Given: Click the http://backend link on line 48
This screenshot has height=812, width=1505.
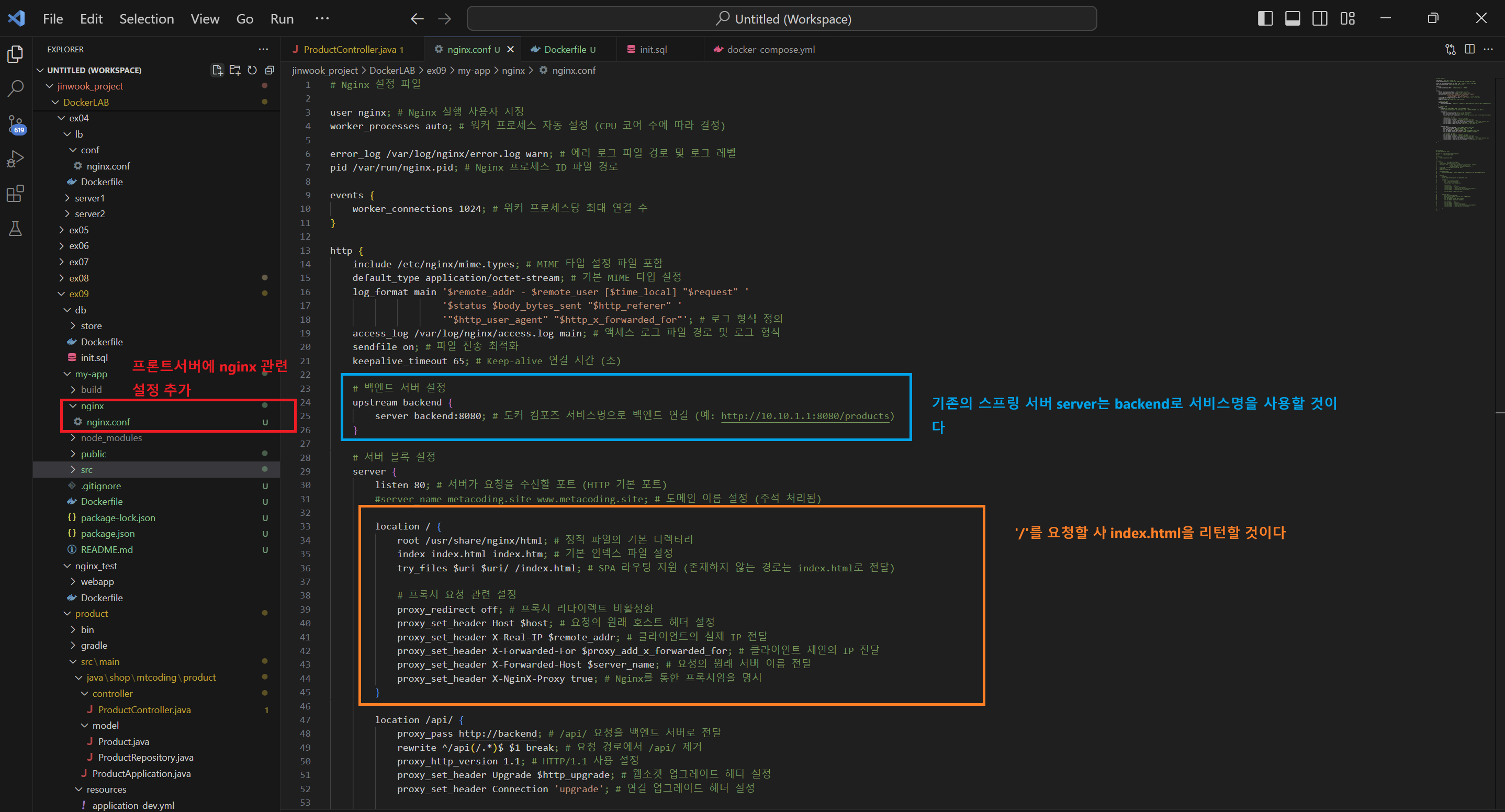Looking at the screenshot, I should [497, 733].
